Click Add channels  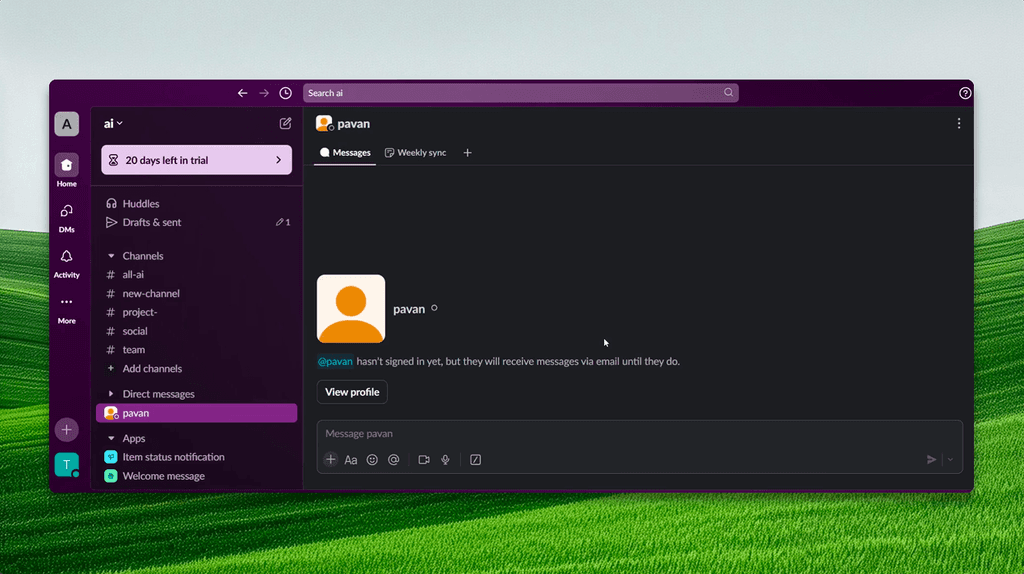pyautogui.click(x=197, y=369)
